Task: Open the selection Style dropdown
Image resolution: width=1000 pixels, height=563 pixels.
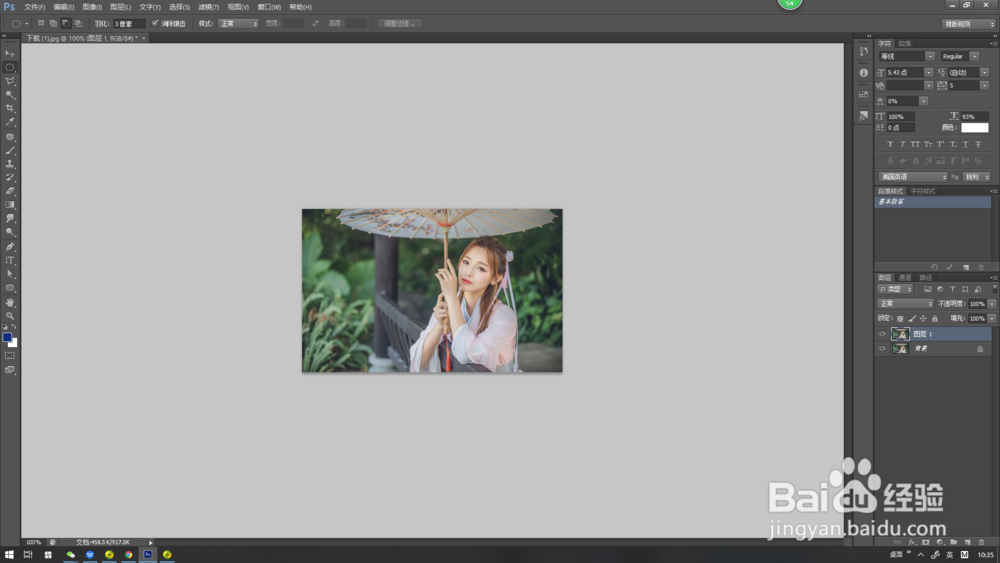Action: tap(239, 24)
